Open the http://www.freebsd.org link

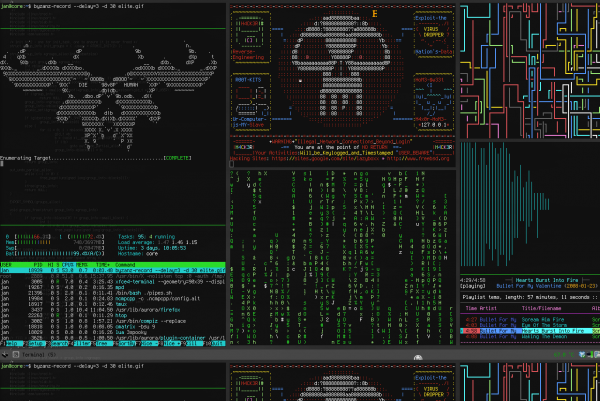(418, 158)
